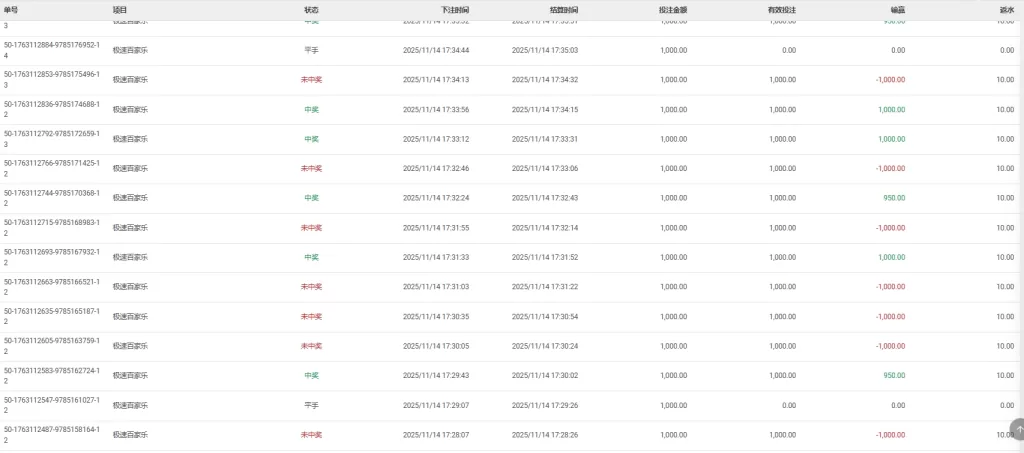The width and height of the screenshot is (1024, 453).
Task: Click the 输赢 column header
Action: click(x=897, y=9)
